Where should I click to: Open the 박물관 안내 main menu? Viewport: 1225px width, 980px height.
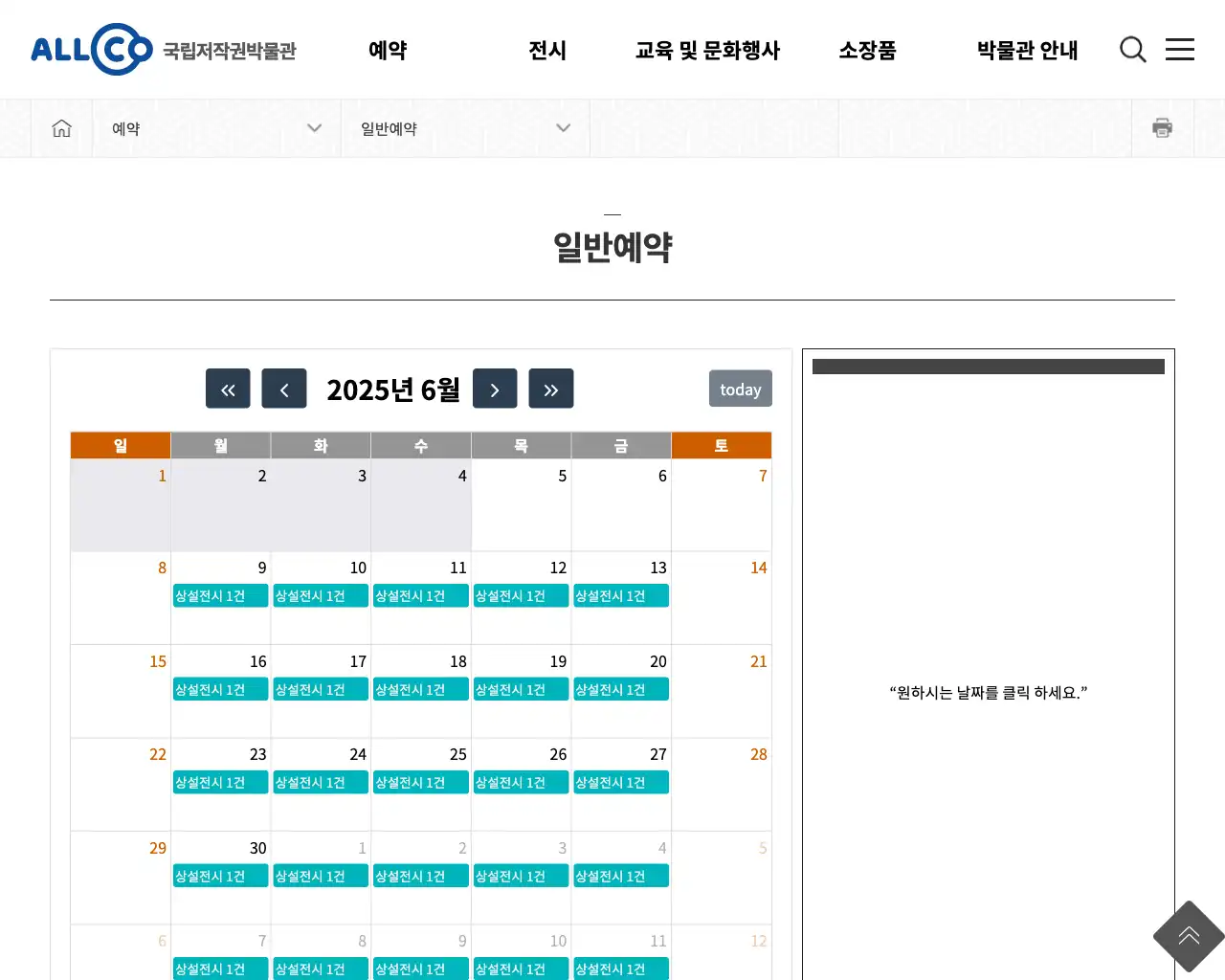point(1027,50)
